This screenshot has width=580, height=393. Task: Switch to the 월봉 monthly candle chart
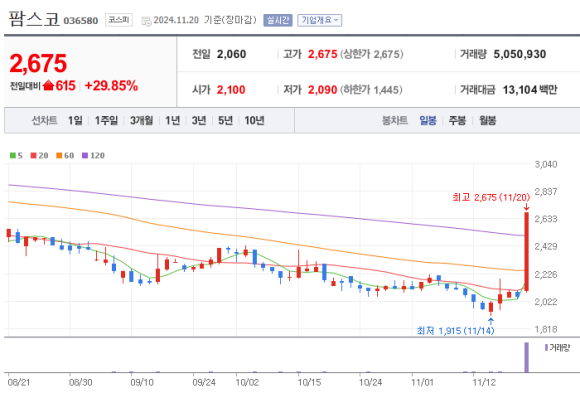click(x=488, y=120)
